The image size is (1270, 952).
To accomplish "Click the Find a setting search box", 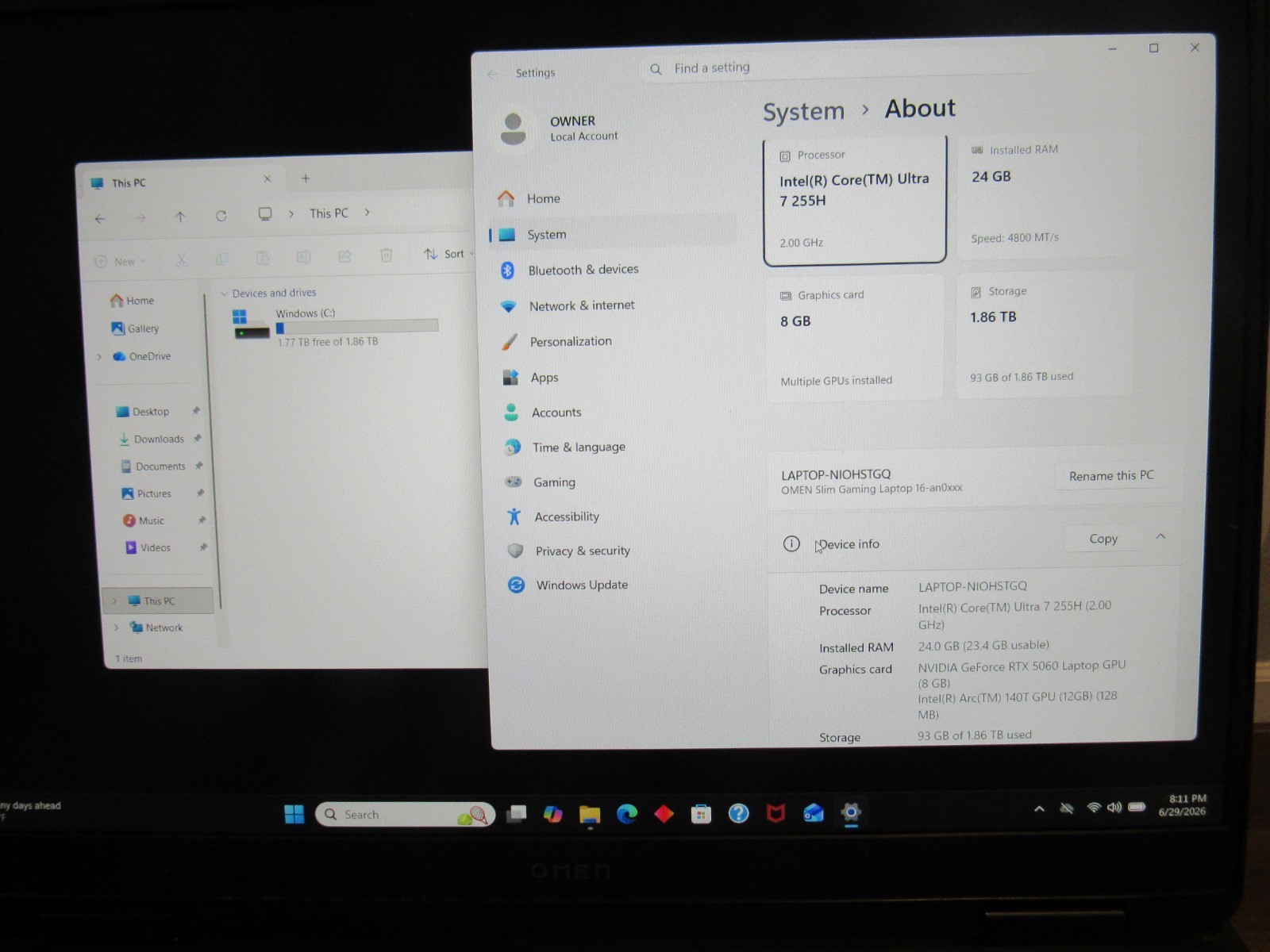I will (841, 67).
